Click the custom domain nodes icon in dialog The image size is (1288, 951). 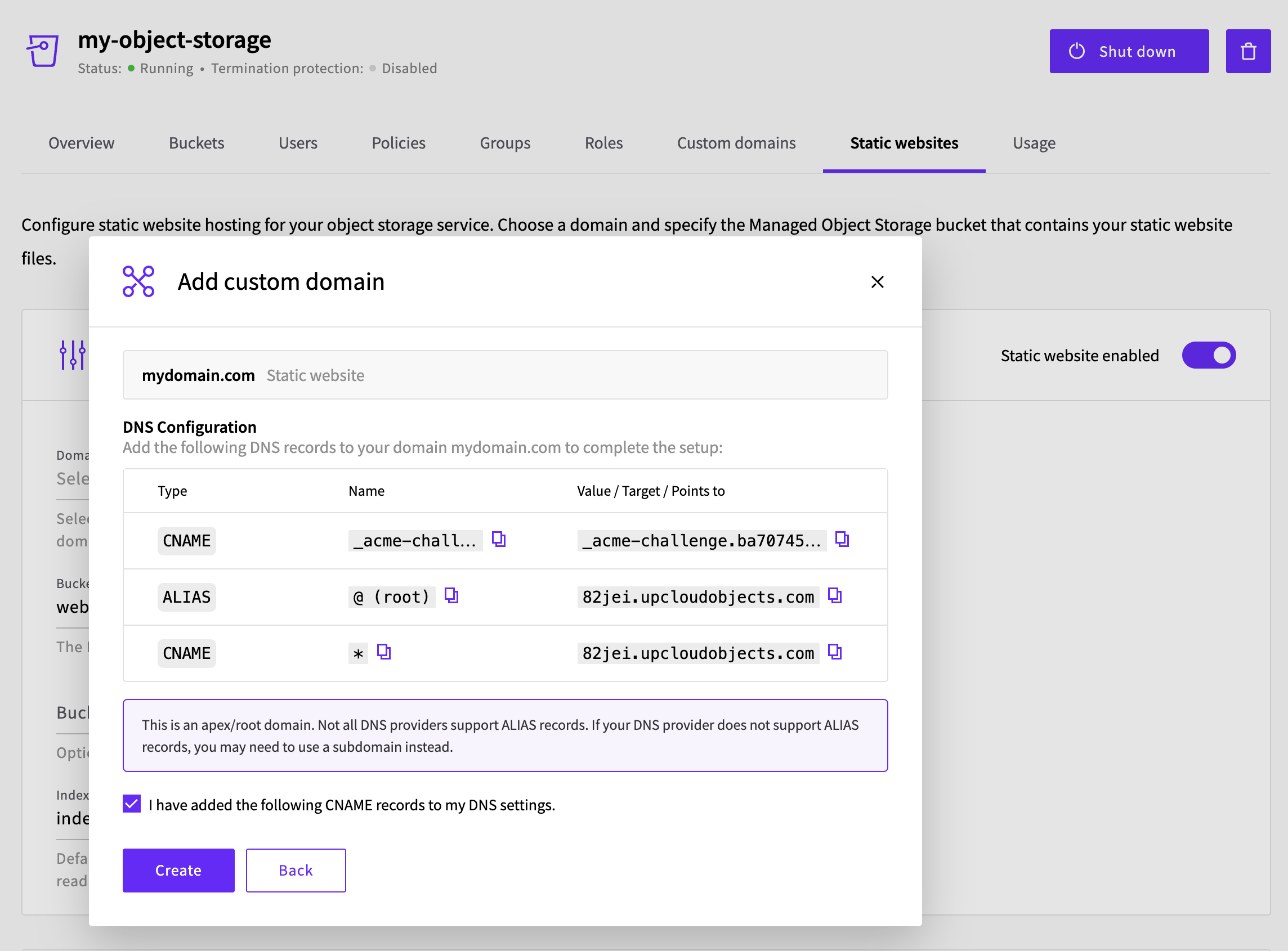[x=138, y=281]
